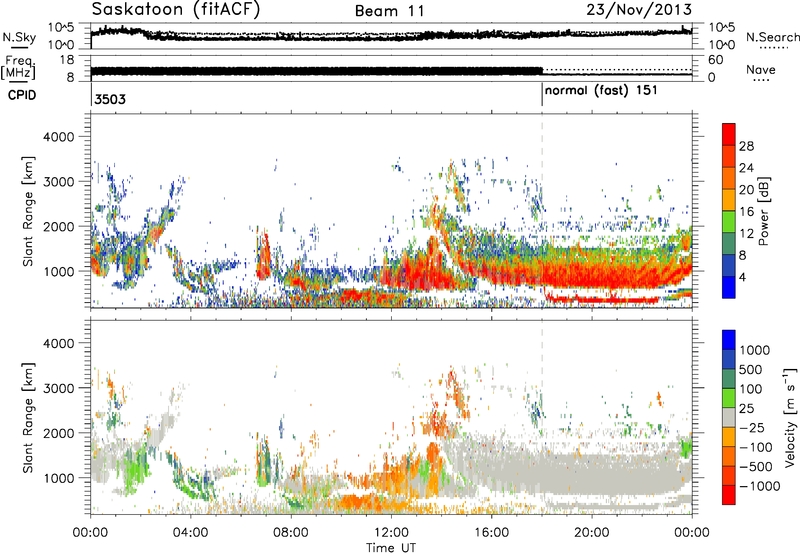Screen dimensions: 800x554
Task: Click the red -1000 m/s velocity color band
Action: pos(729,495)
